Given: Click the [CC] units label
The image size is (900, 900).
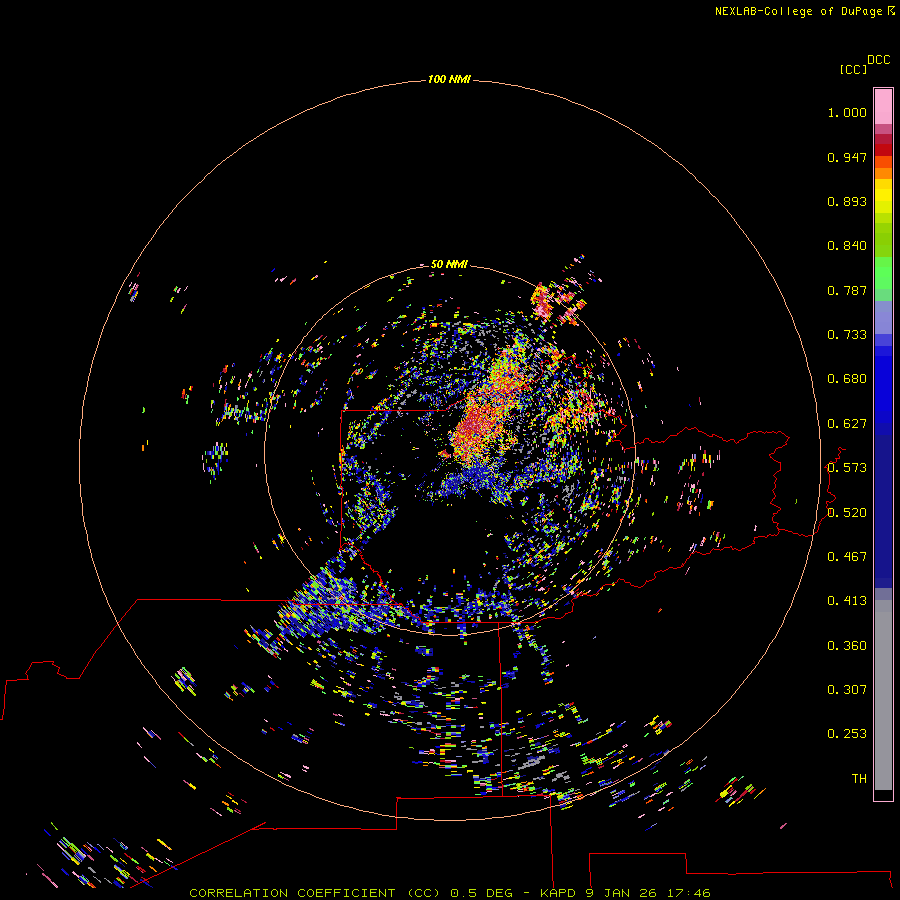Looking at the screenshot, I should [x=853, y=69].
